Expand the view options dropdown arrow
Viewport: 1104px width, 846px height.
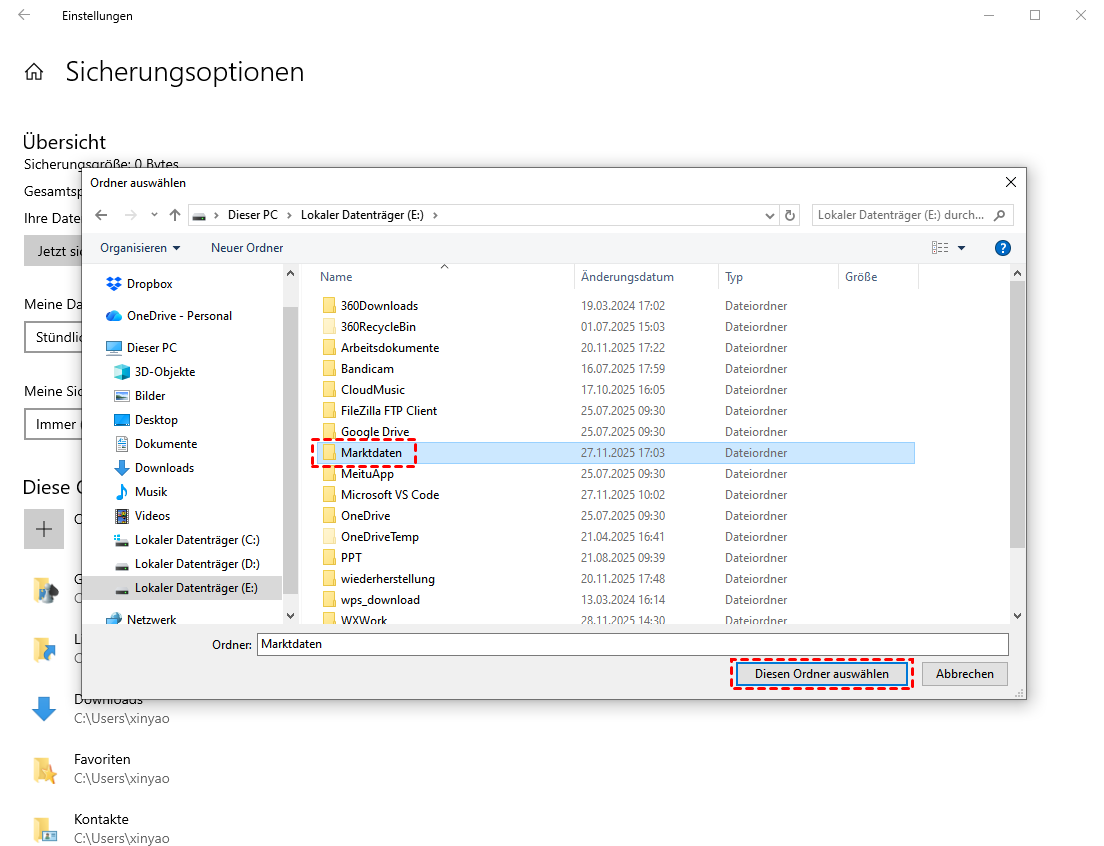961,248
